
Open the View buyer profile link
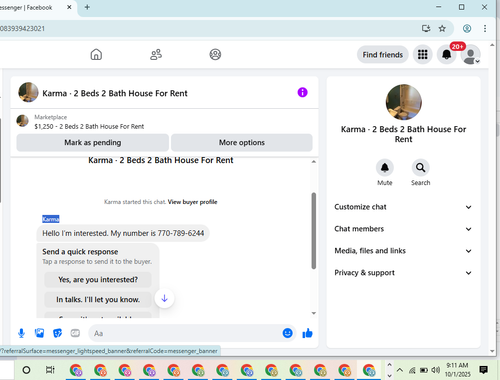[192, 202]
